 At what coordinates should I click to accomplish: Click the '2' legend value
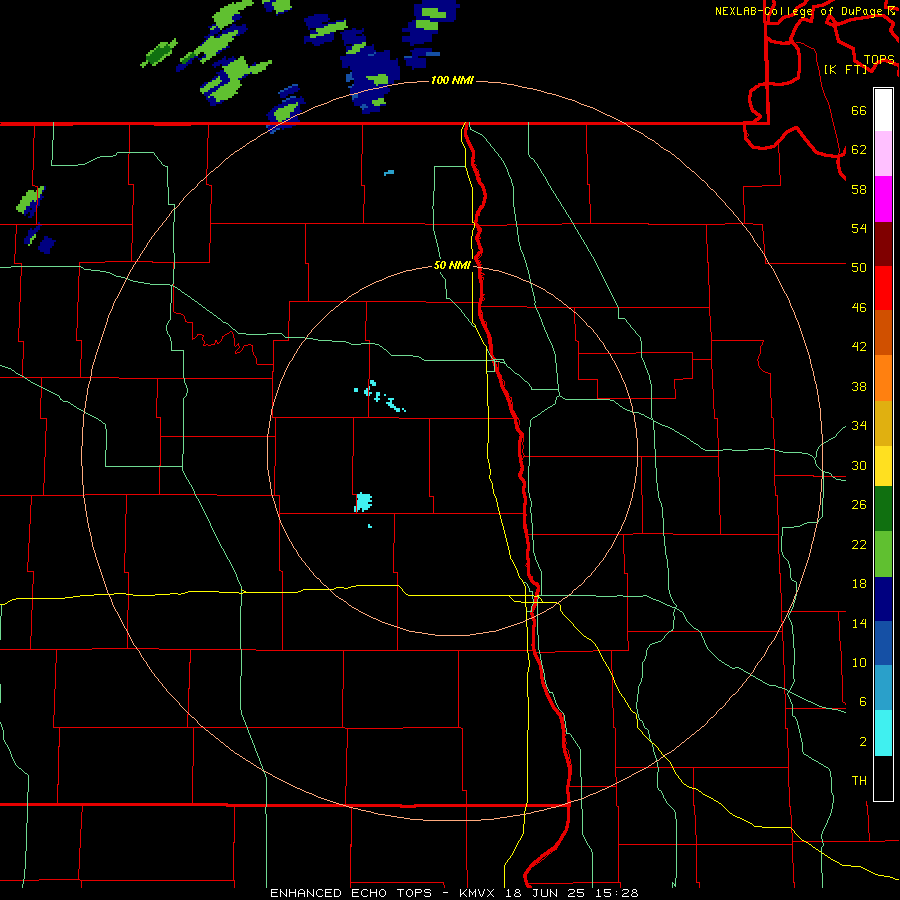[x=863, y=742]
